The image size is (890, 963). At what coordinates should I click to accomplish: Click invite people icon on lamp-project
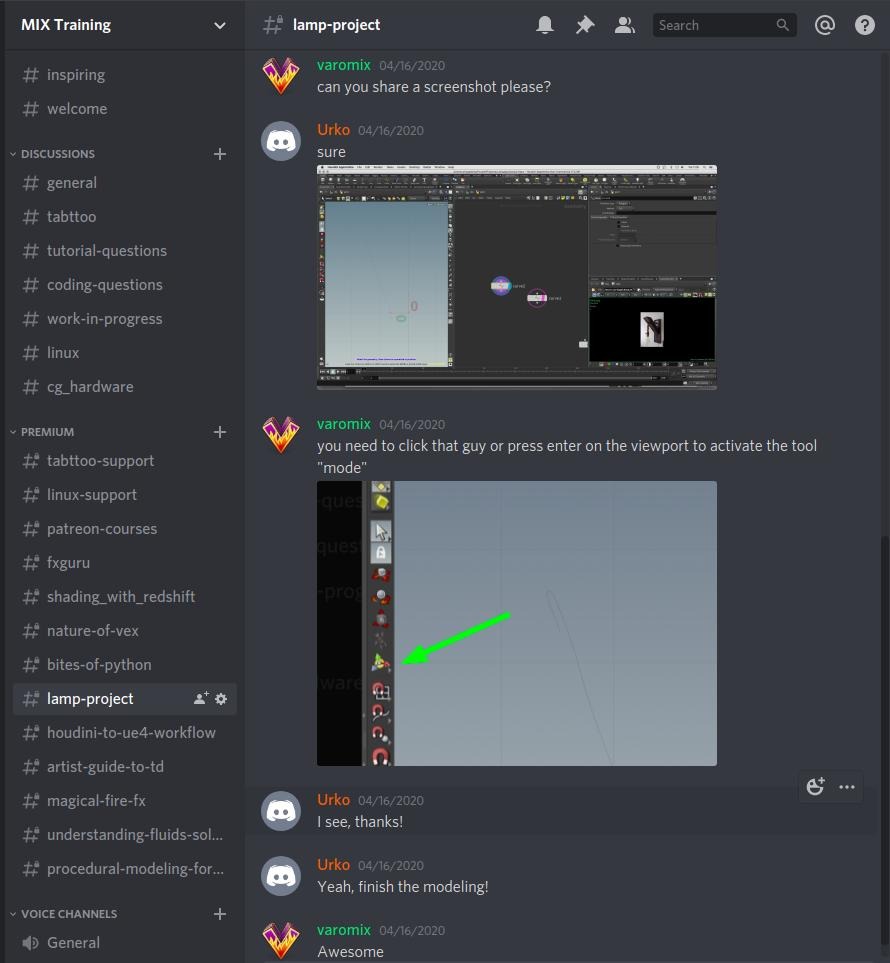pyautogui.click(x=201, y=699)
